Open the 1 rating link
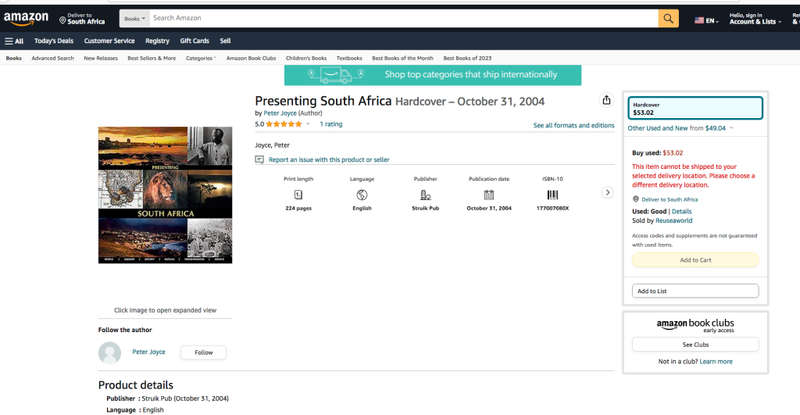 pos(331,124)
